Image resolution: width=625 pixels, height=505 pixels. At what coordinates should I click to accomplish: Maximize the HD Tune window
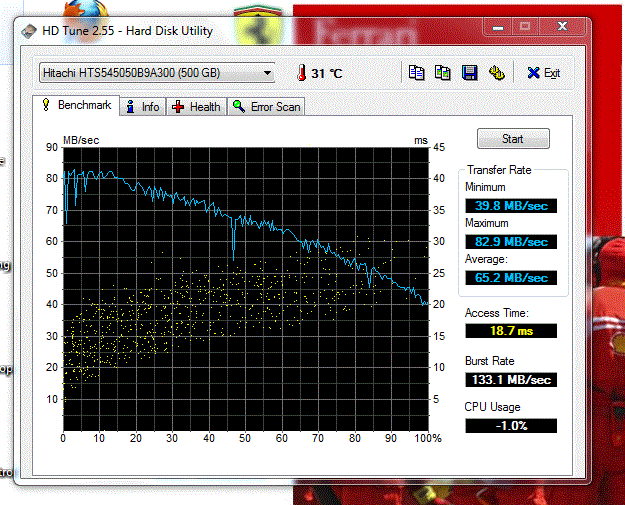point(525,27)
